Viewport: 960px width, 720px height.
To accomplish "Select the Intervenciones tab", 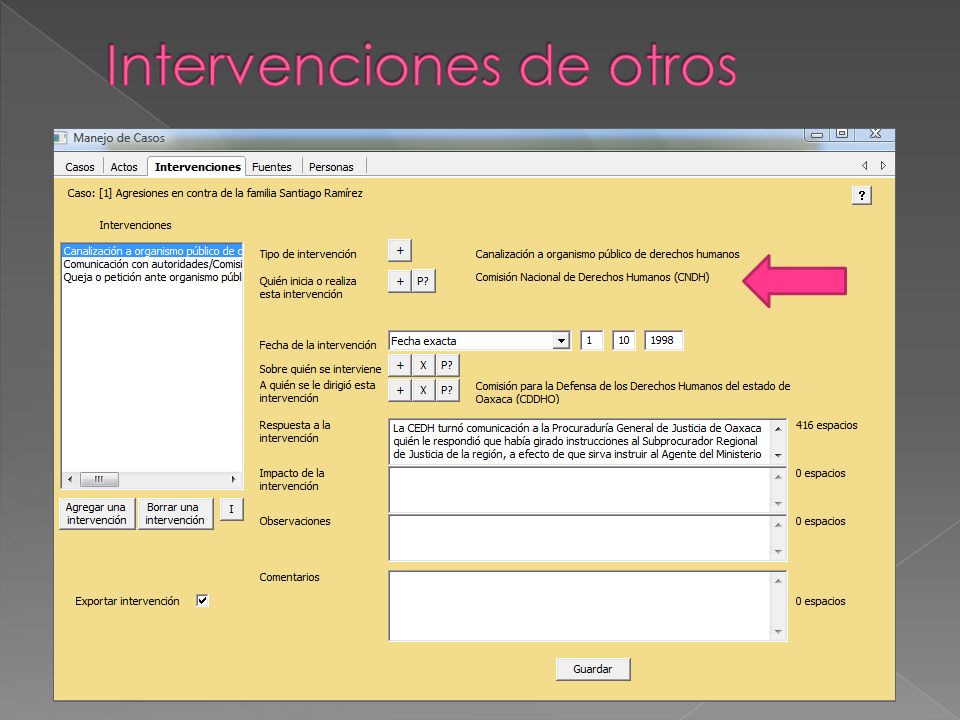I will [x=197, y=167].
